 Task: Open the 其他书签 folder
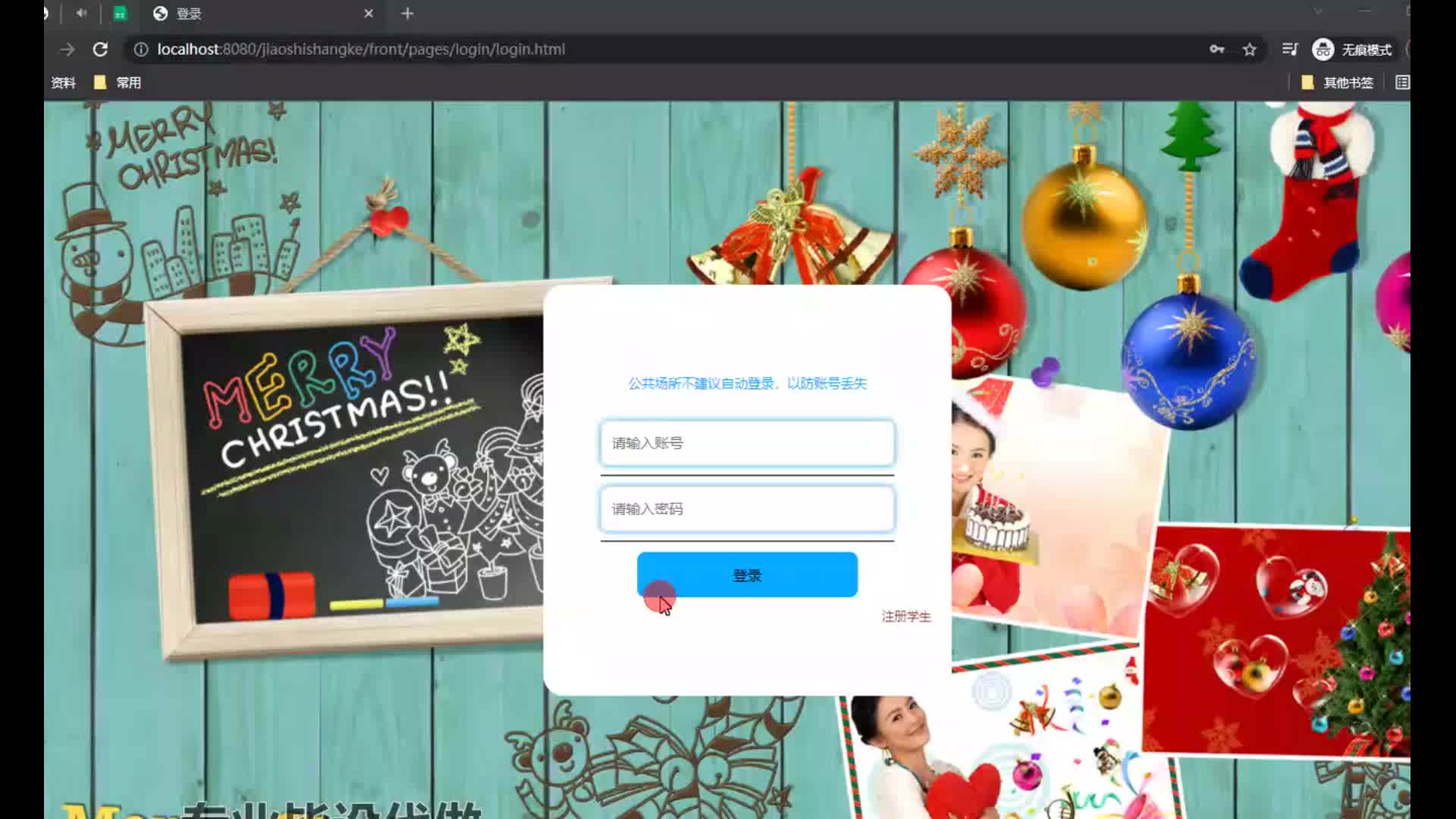pyautogui.click(x=1338, y=83)
